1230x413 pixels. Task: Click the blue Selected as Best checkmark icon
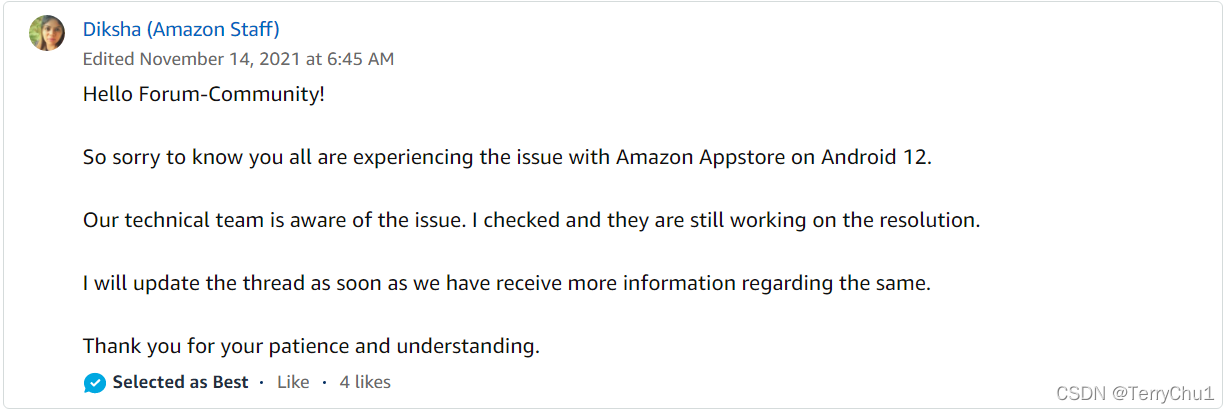click(95, 383)
